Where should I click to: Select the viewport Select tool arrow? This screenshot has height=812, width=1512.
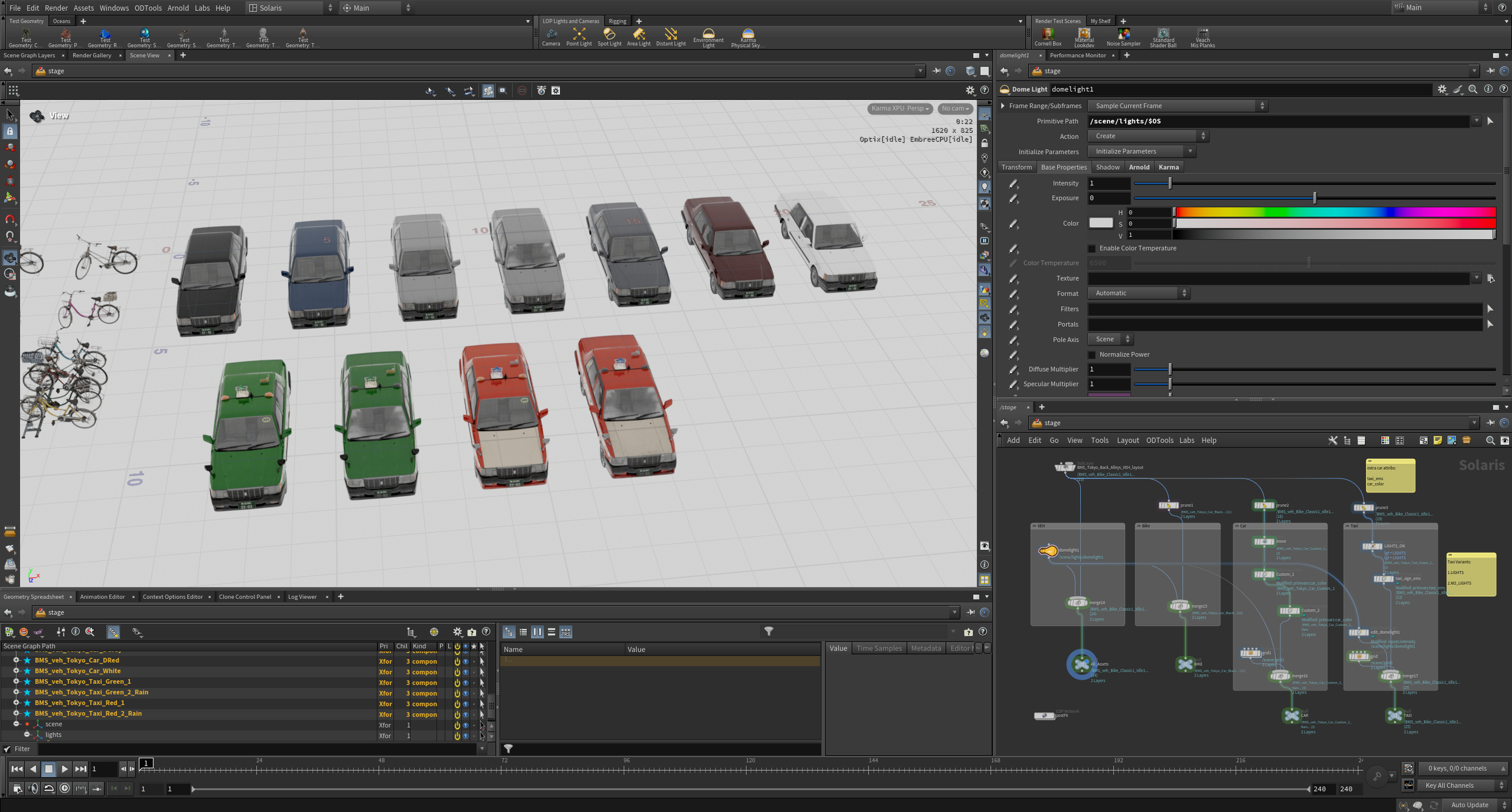click(x=10, y=114)
